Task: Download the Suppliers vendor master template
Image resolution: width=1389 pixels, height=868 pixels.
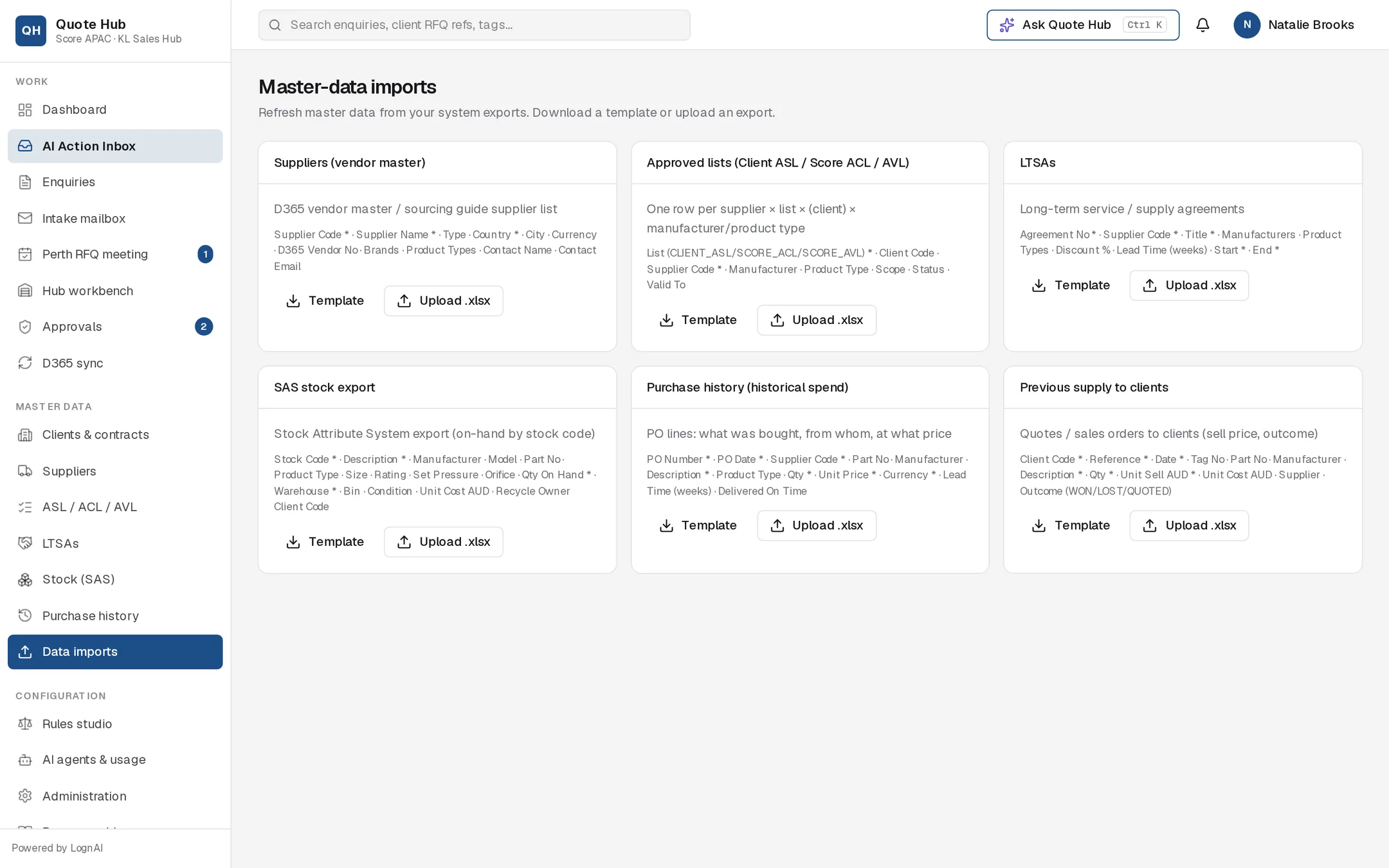Action: pyautogui.click(x=325, y=301)
